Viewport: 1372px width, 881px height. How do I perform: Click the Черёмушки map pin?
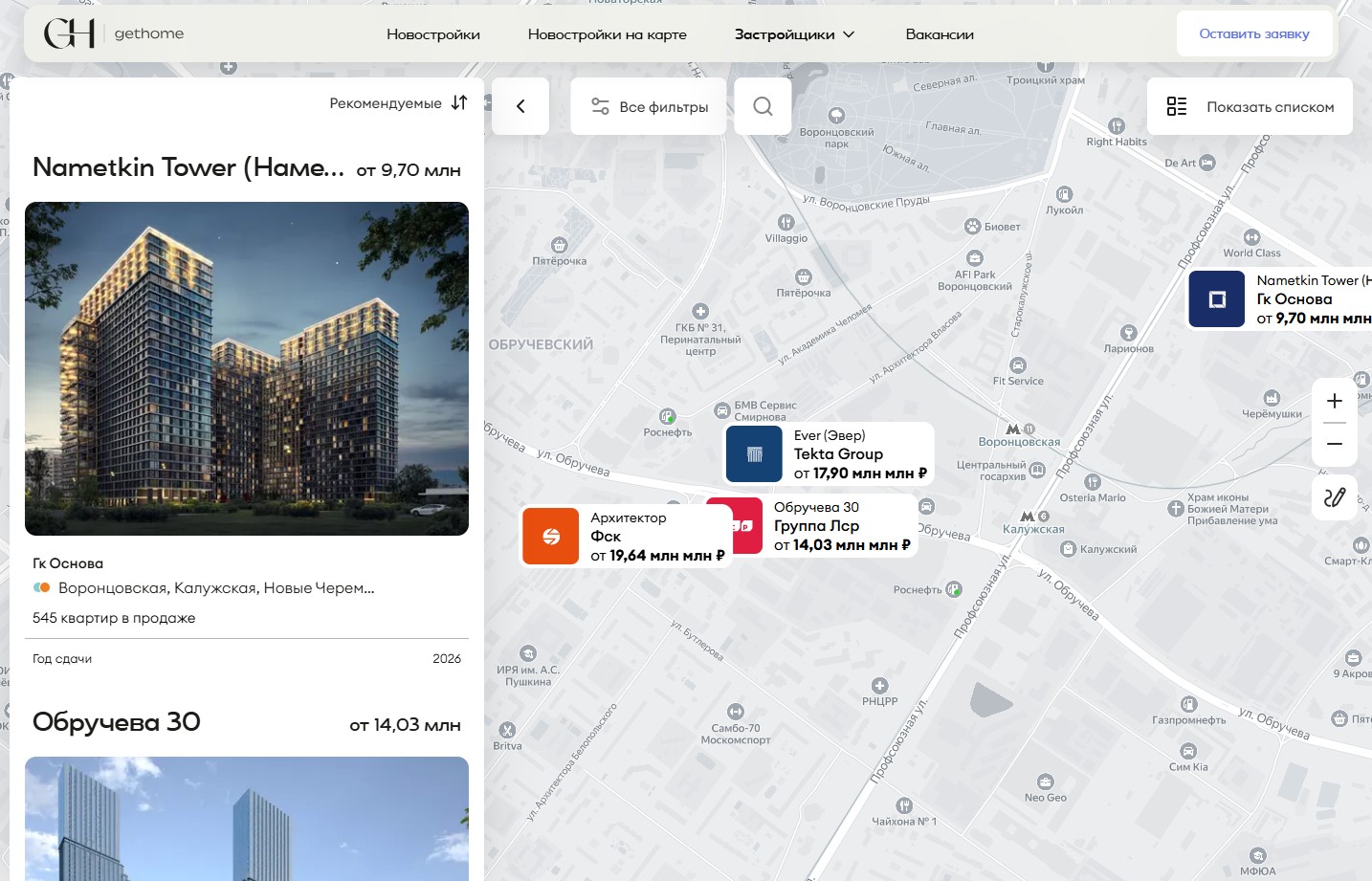tap(1272, 398)
